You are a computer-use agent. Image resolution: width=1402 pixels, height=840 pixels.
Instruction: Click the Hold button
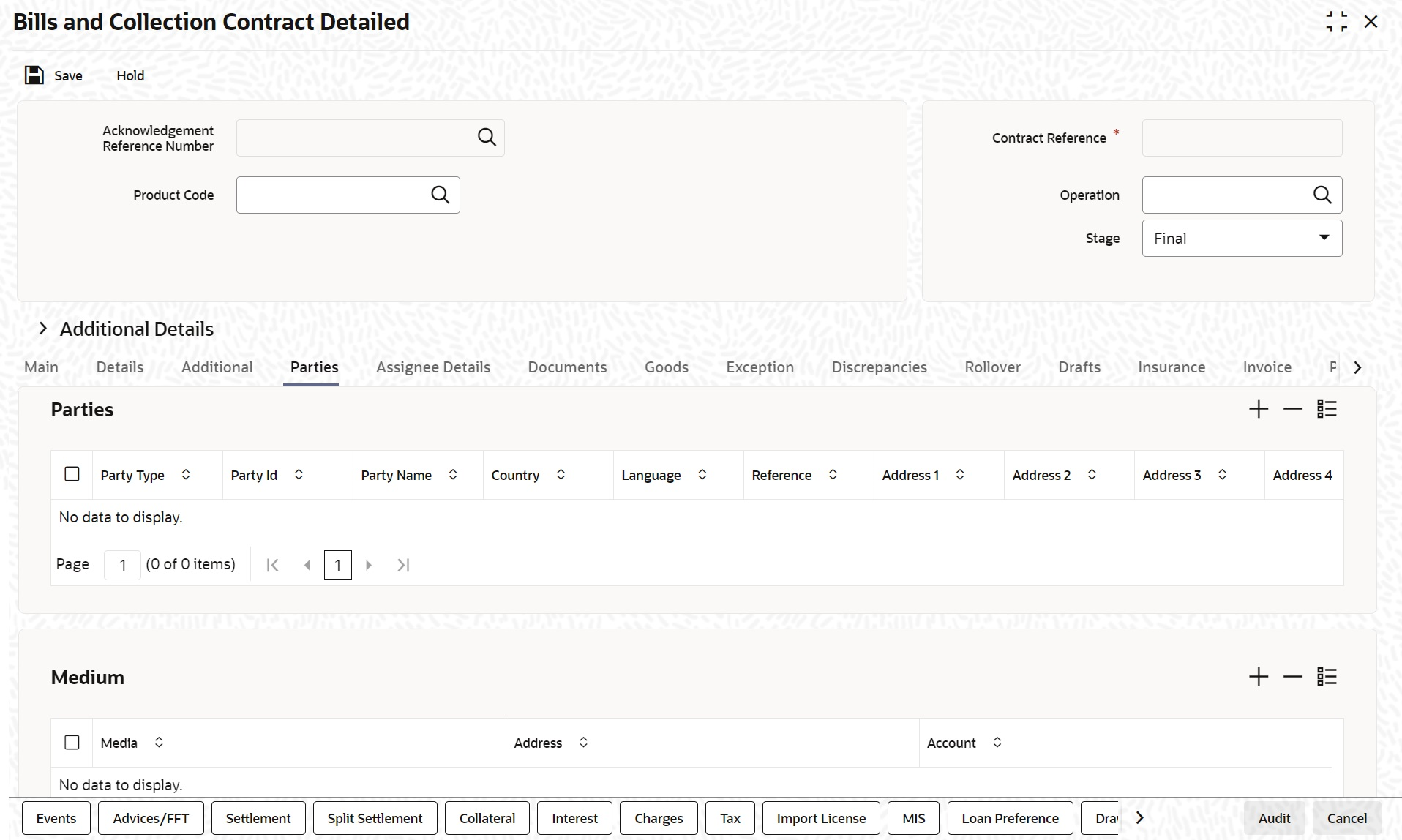(130, 75)
